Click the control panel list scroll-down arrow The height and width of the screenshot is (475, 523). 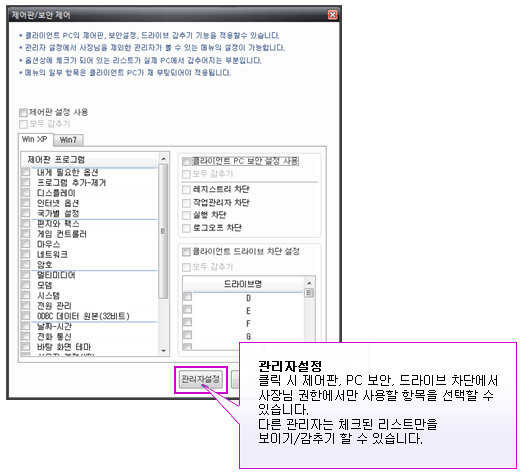(x=163, y=351)
